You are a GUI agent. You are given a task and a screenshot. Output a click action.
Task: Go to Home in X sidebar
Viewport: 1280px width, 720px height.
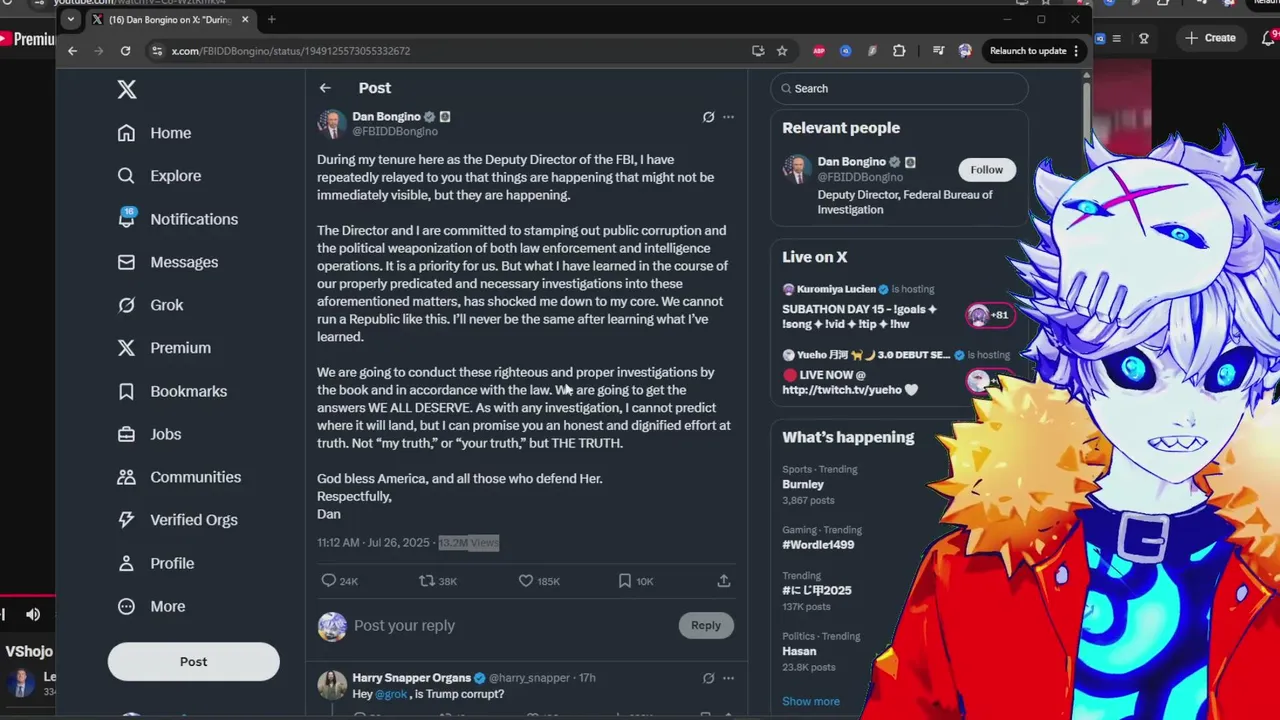[154, 133]
